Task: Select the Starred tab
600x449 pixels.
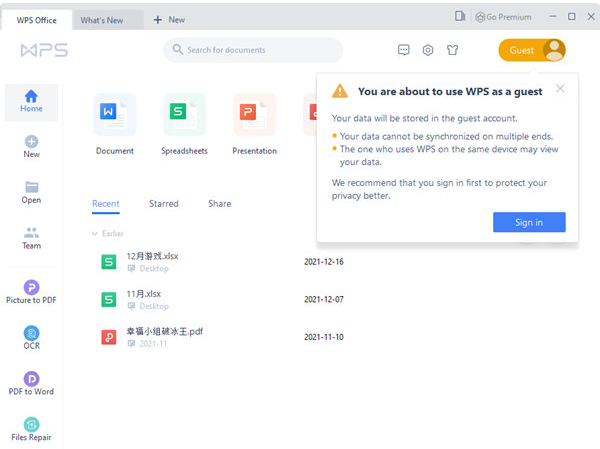Action: pos(164,204)
